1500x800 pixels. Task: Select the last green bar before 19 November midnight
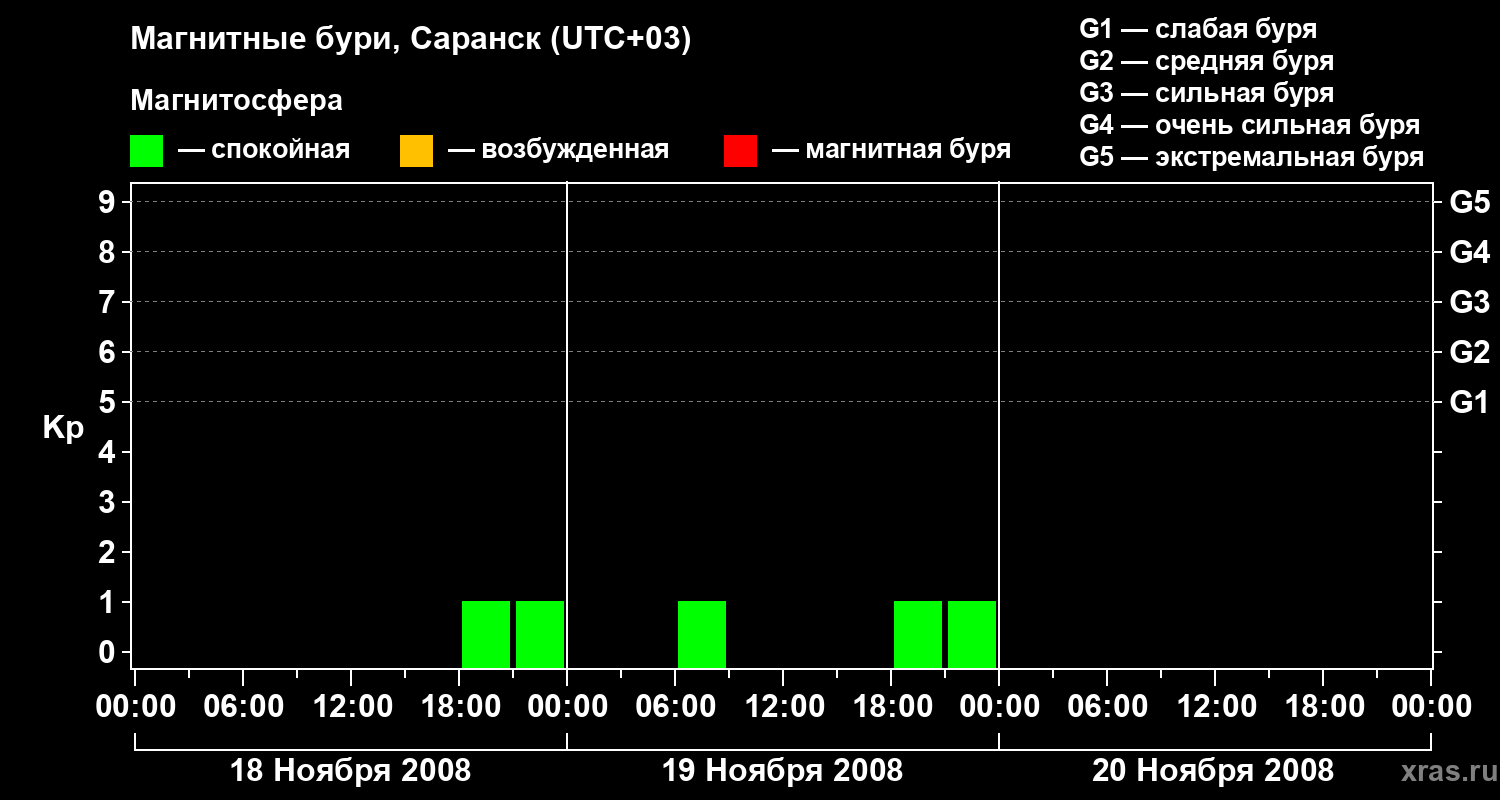coord(540,634)
